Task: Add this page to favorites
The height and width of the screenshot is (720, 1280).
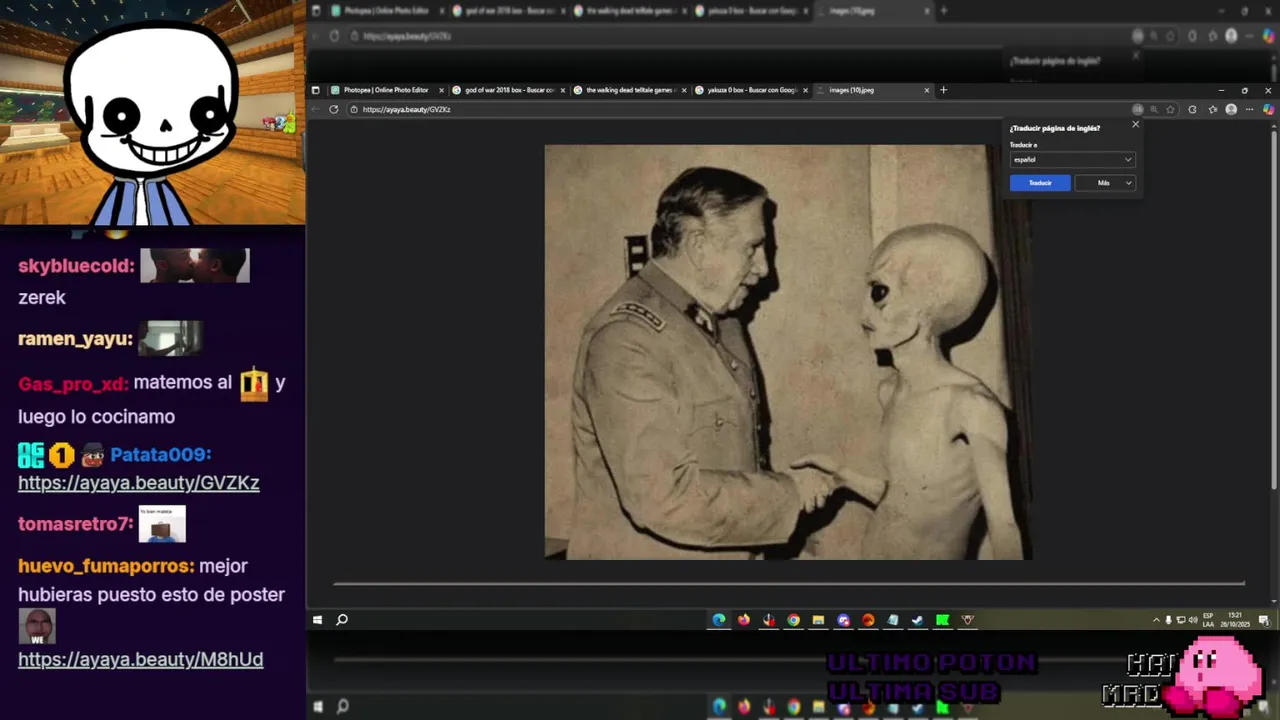Action: point(1171,109)
